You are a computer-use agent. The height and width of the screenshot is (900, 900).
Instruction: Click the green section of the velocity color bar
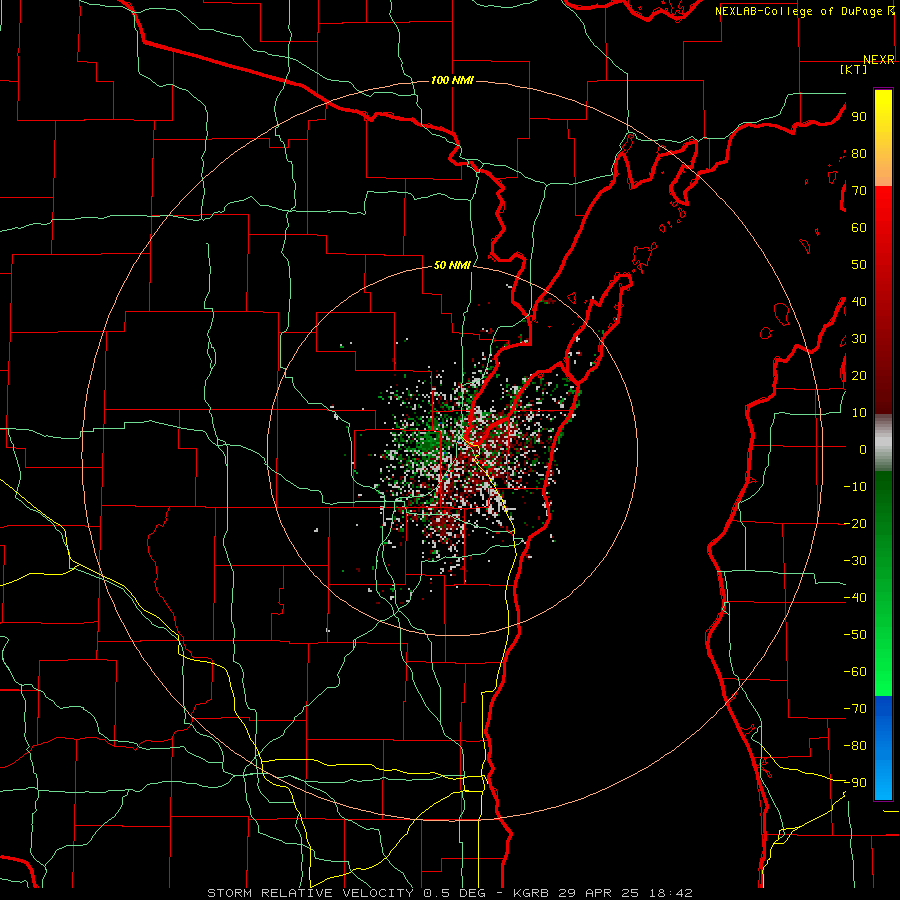pos(883,583)
